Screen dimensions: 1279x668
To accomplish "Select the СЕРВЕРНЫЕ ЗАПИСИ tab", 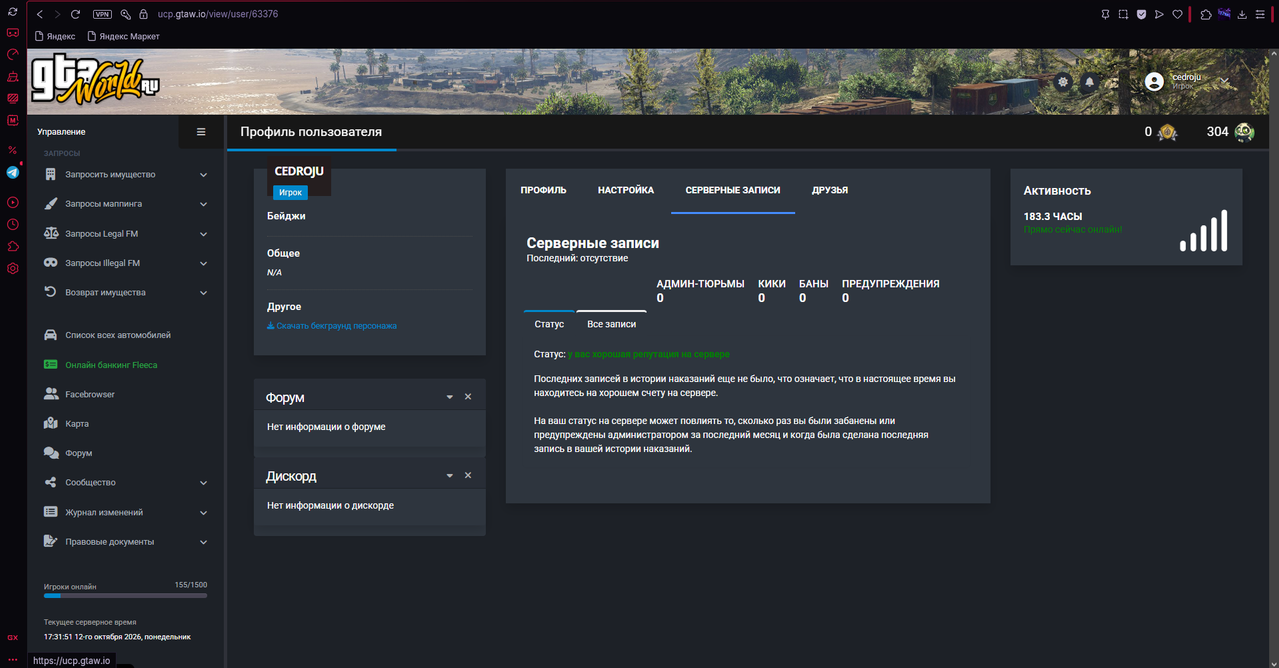I will (733, 190).
